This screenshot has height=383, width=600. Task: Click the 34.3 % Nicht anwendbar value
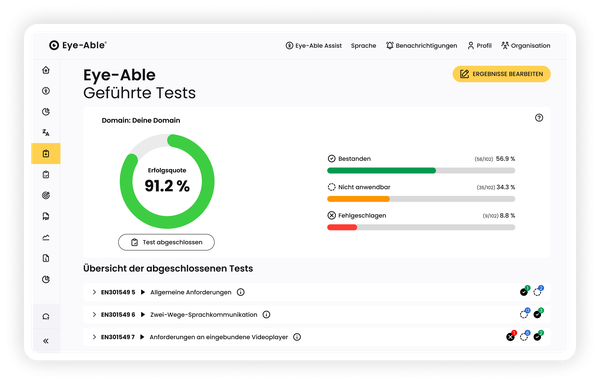tap(506, 187)
